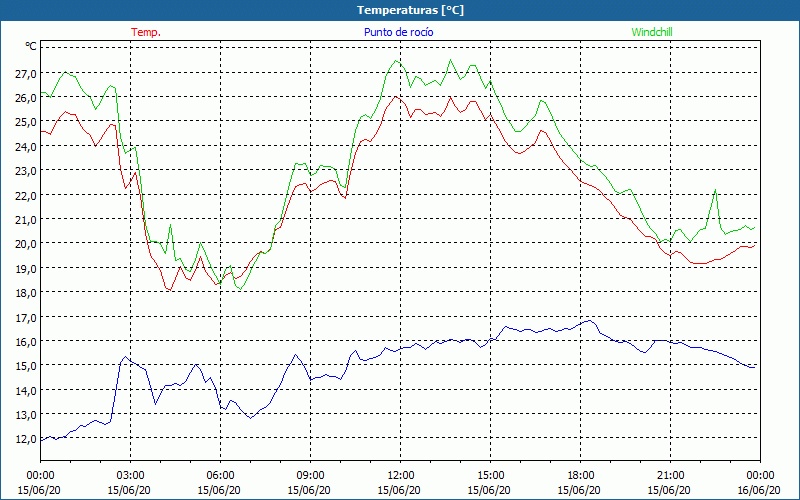Viewport: 800px width, 500px height.
Task: Click the 13,0 y-axis value
Action: point(25,415)
